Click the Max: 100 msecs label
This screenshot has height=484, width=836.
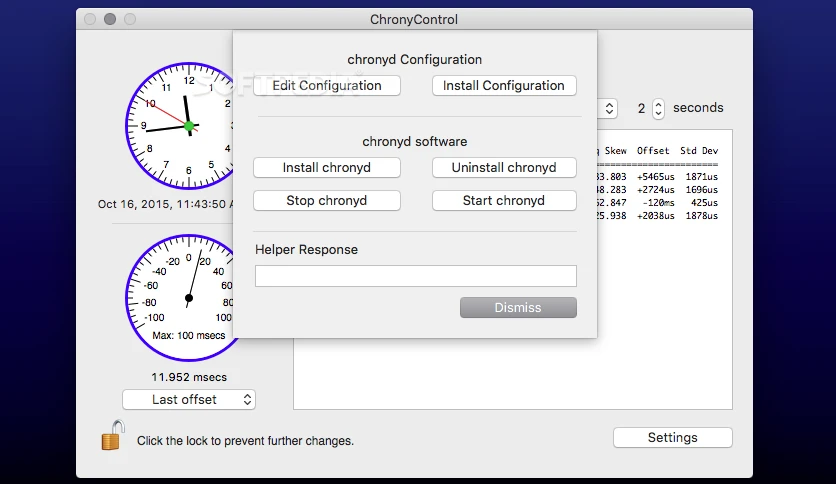tap(189, 336)
